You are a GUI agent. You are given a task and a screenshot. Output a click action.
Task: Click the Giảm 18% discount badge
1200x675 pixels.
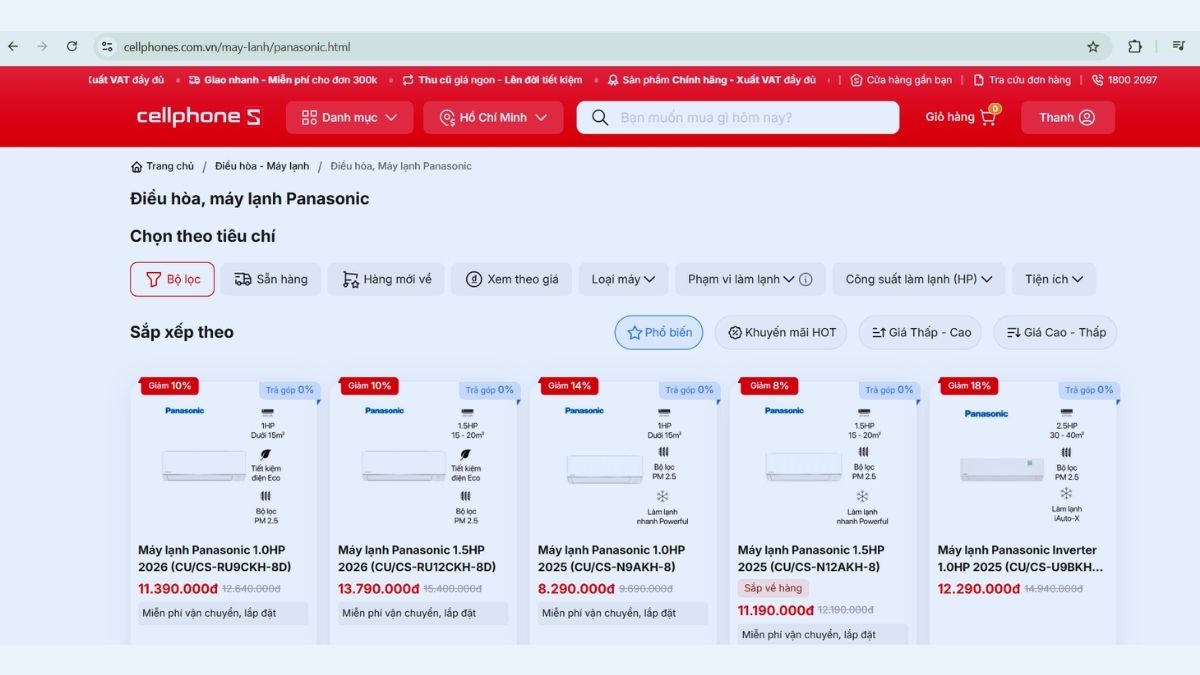[x=969, y=386]
